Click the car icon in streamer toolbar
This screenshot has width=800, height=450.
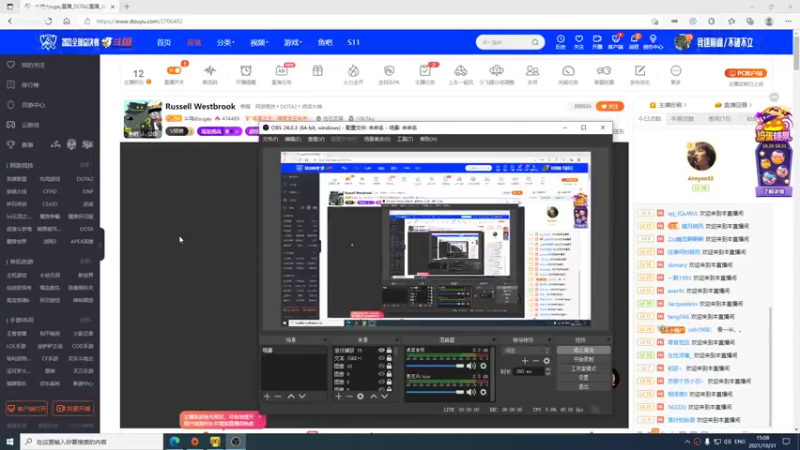(461, 71)
